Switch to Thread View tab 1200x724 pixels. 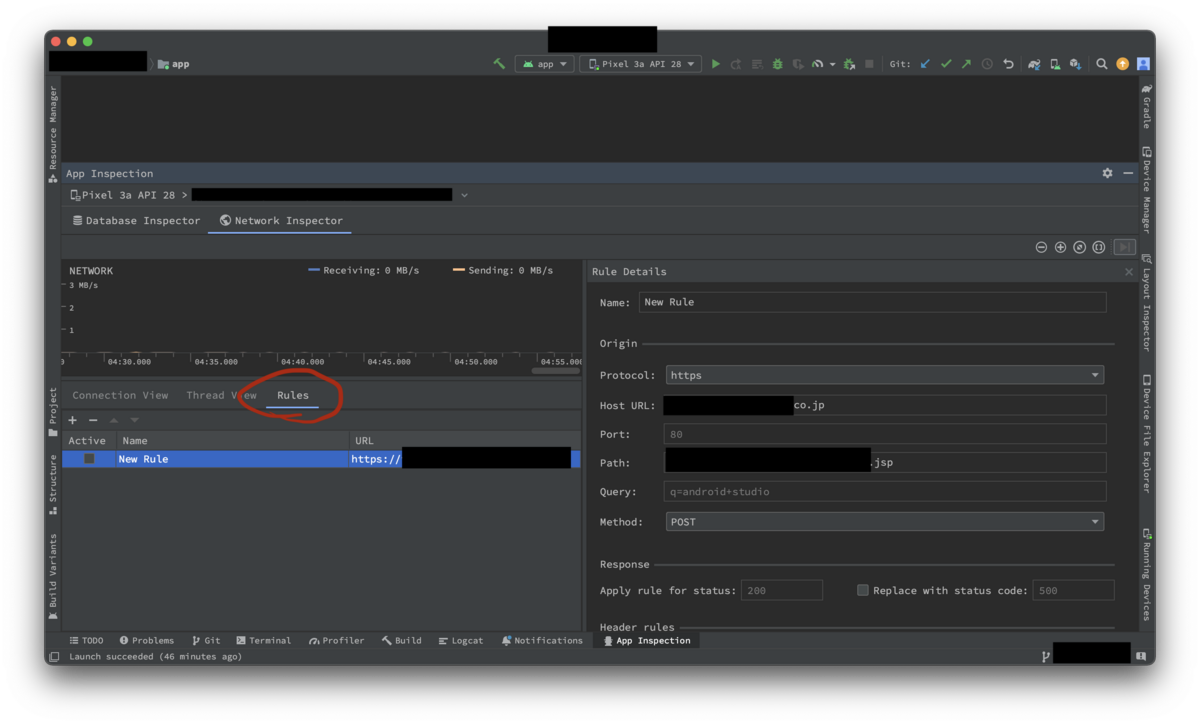click(221, 395)
